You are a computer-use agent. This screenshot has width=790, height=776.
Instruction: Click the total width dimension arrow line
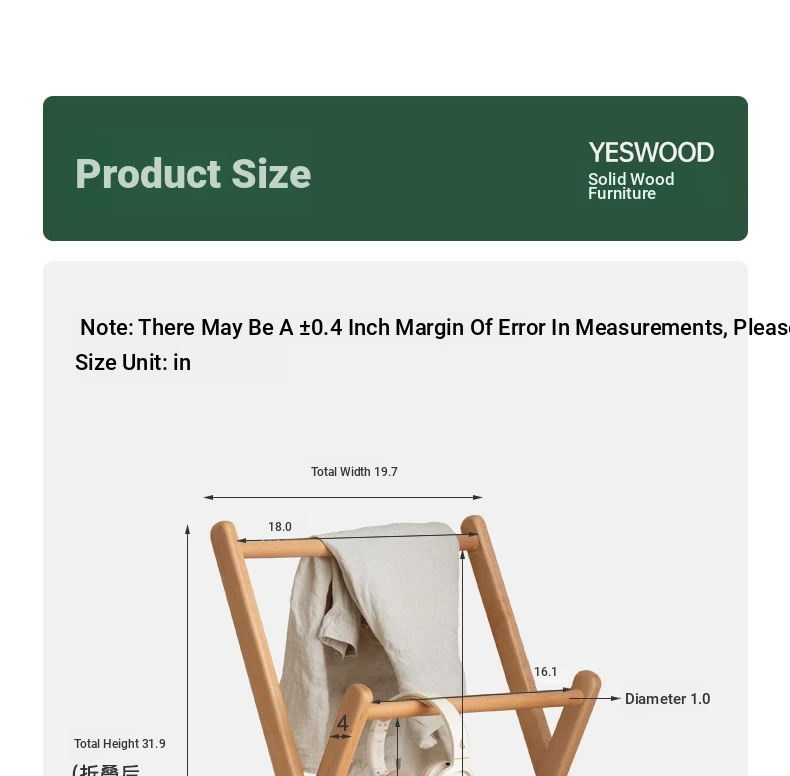(x=343, y=497)
